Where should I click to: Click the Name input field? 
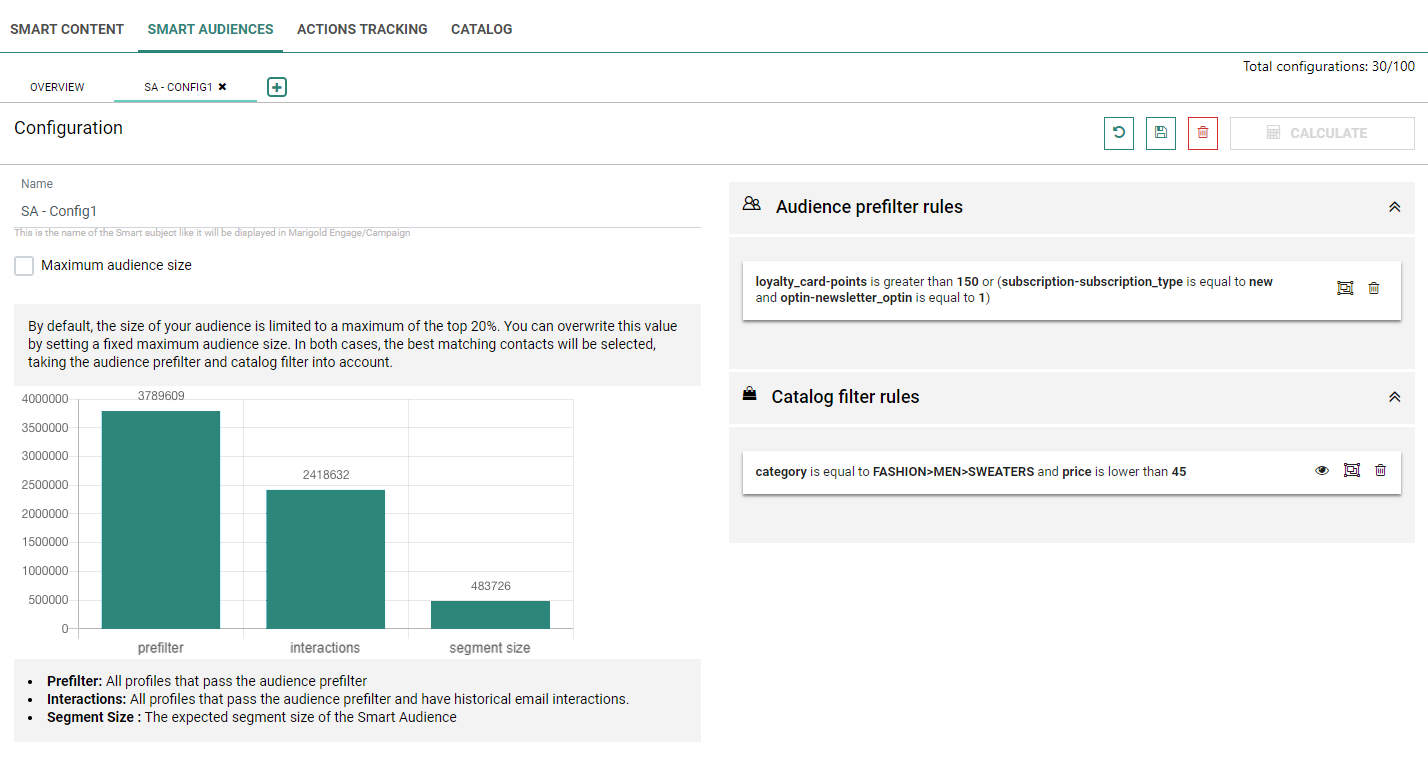coord(357,211)
